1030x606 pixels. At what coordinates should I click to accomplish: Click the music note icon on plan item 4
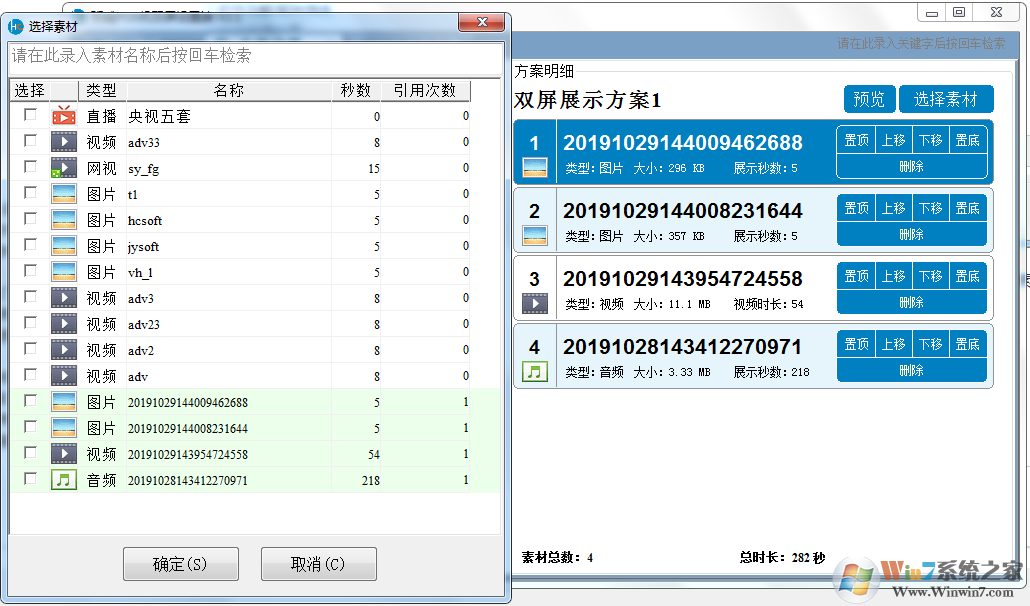(534, 370)
